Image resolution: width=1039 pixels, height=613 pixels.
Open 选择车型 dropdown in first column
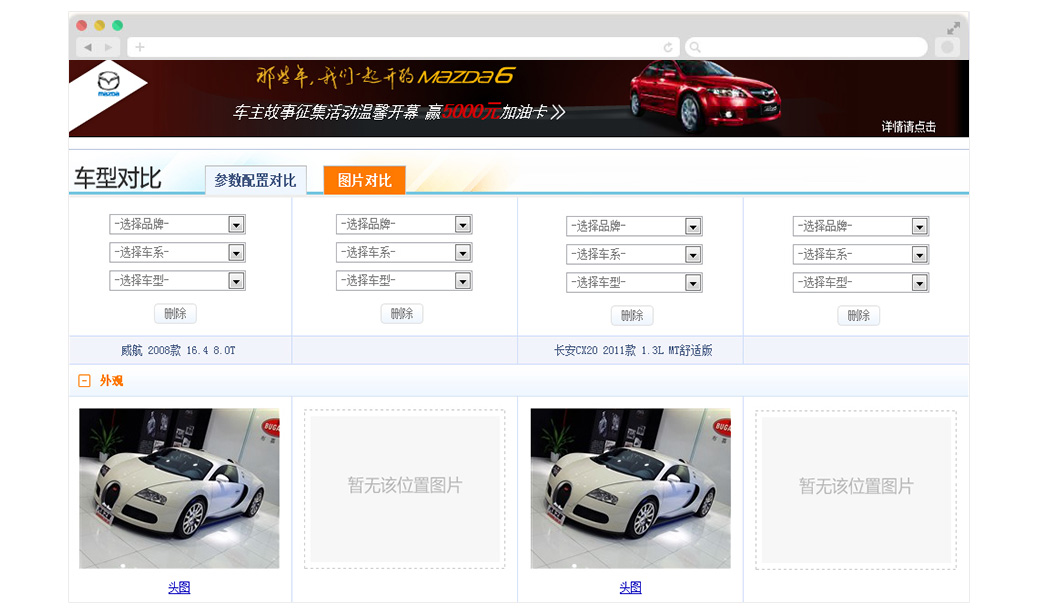(178, 281)
